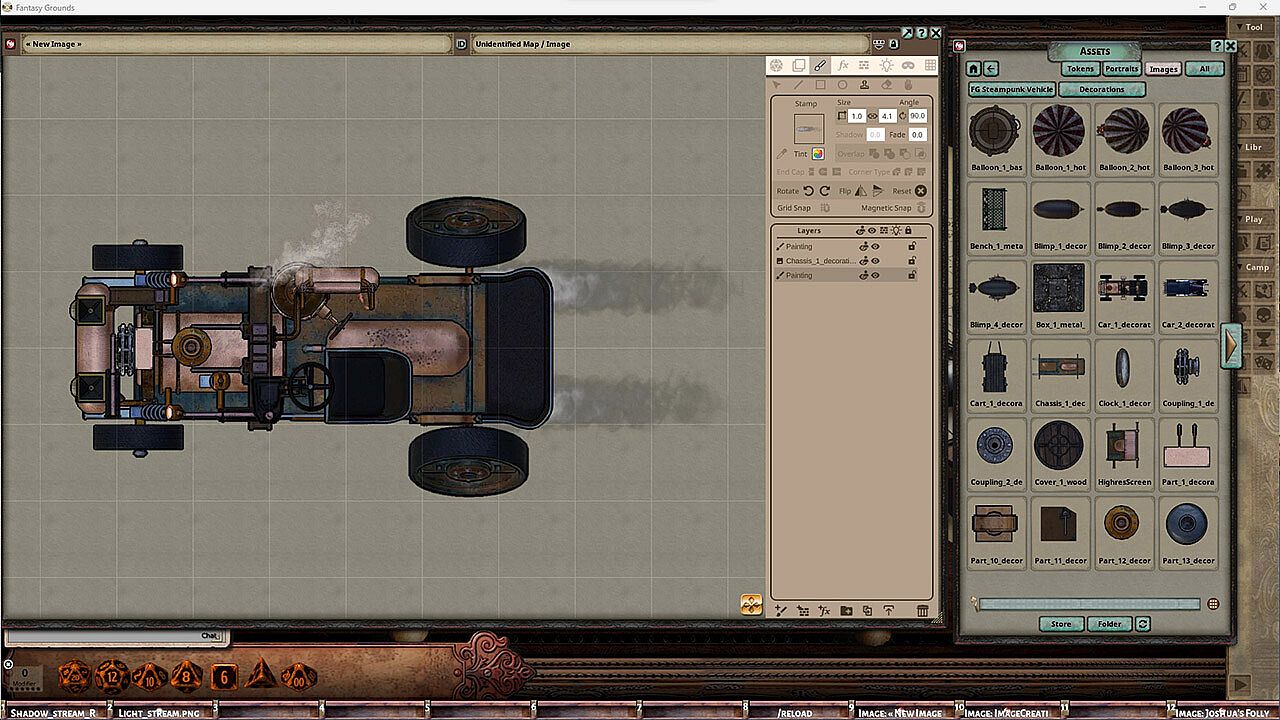Add a new paint layer
1280x720 pixels.
tap(781, 610)
